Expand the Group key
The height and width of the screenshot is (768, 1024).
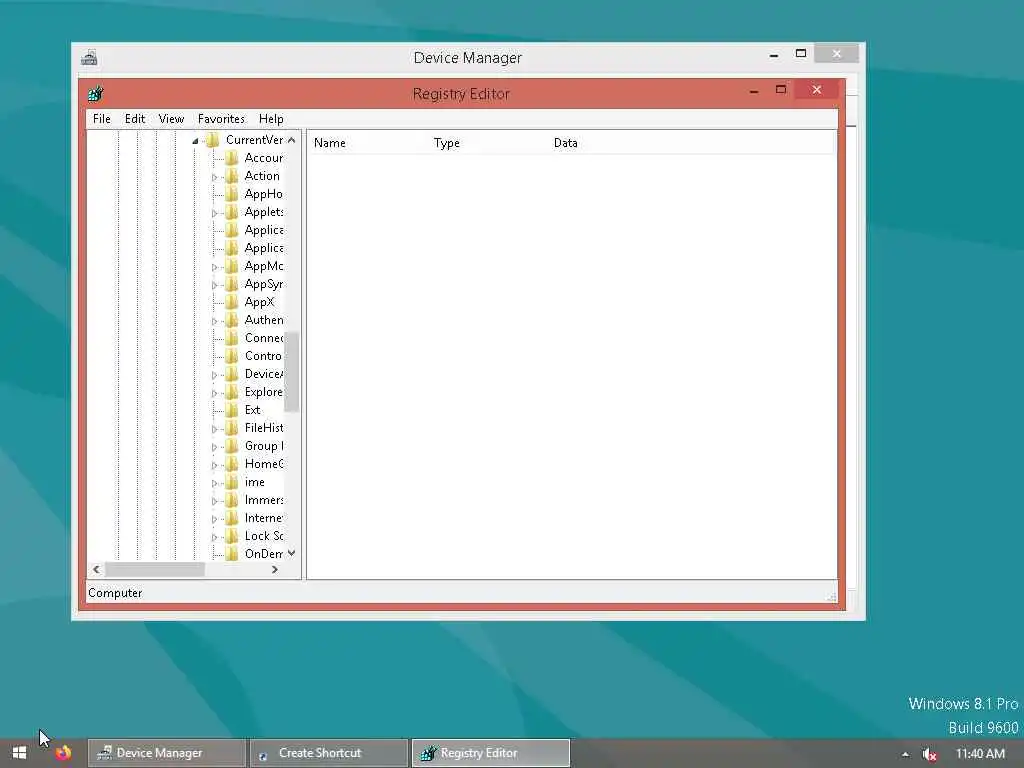(214, 447)
